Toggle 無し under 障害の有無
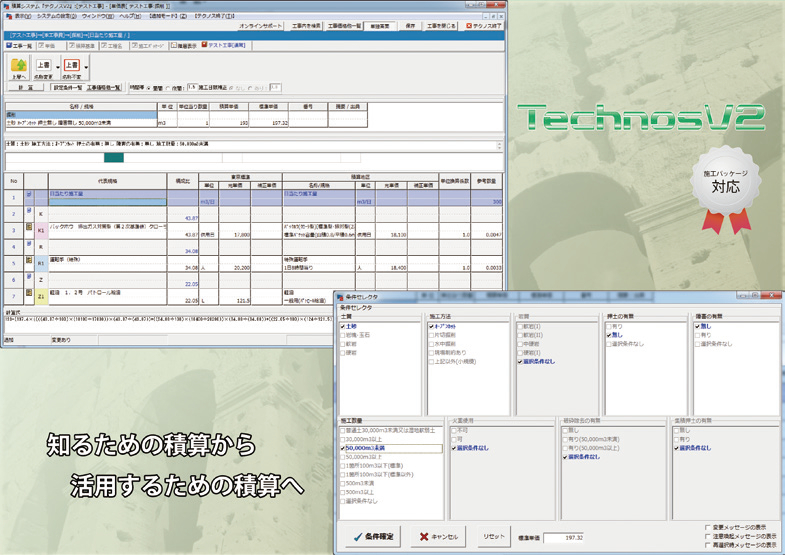This screenshot has width=785, height=555. pyautogui.click(x=697, y=326)
